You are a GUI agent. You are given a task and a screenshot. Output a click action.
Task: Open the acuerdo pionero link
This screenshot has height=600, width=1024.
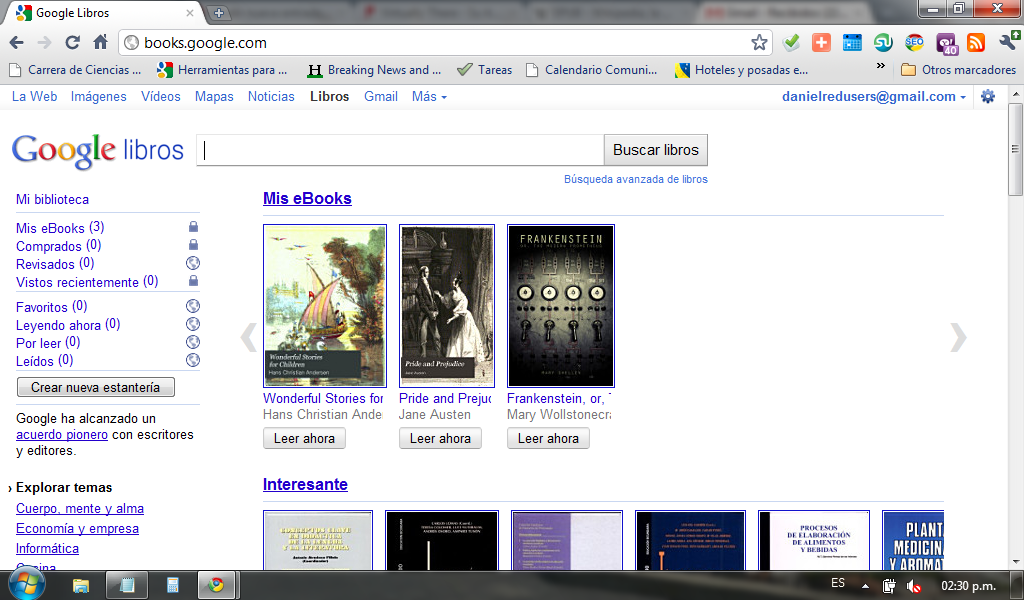tap(62, 435)
